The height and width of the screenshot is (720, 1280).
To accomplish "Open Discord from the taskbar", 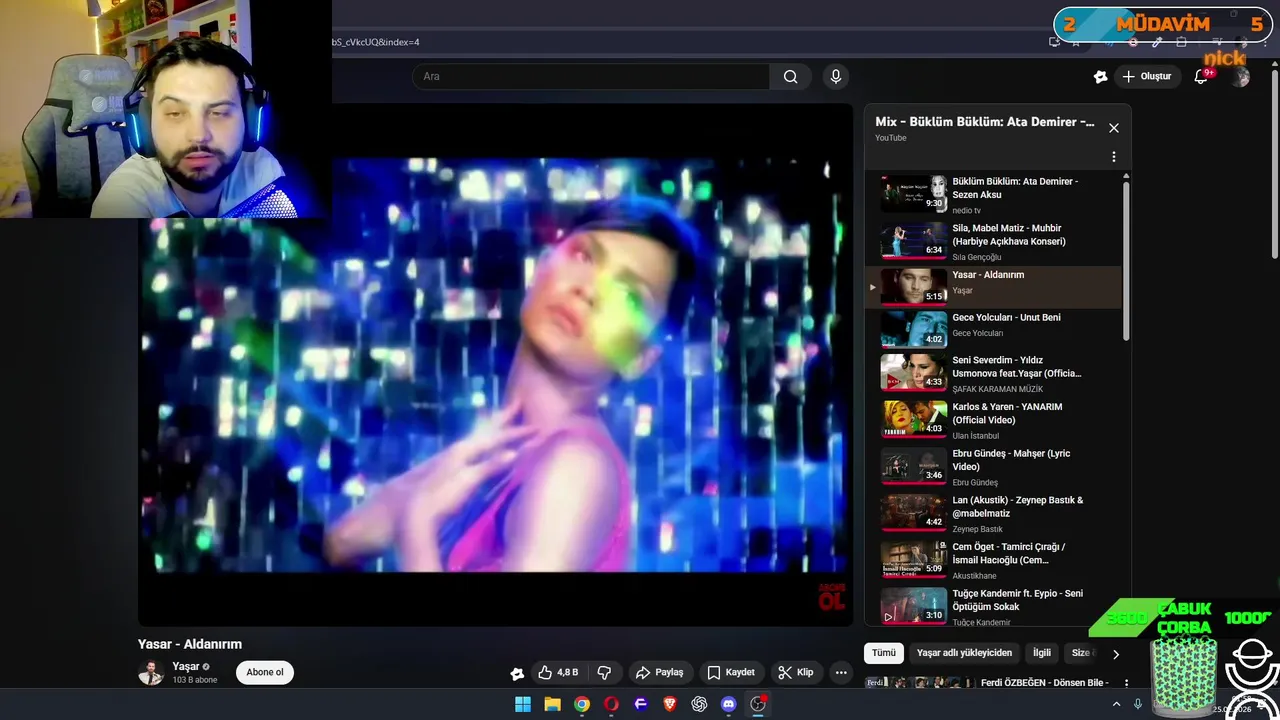I will 729,704.
